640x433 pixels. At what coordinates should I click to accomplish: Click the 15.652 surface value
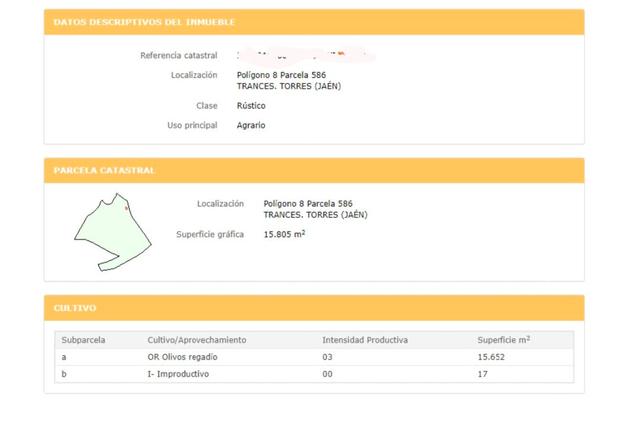493,357
